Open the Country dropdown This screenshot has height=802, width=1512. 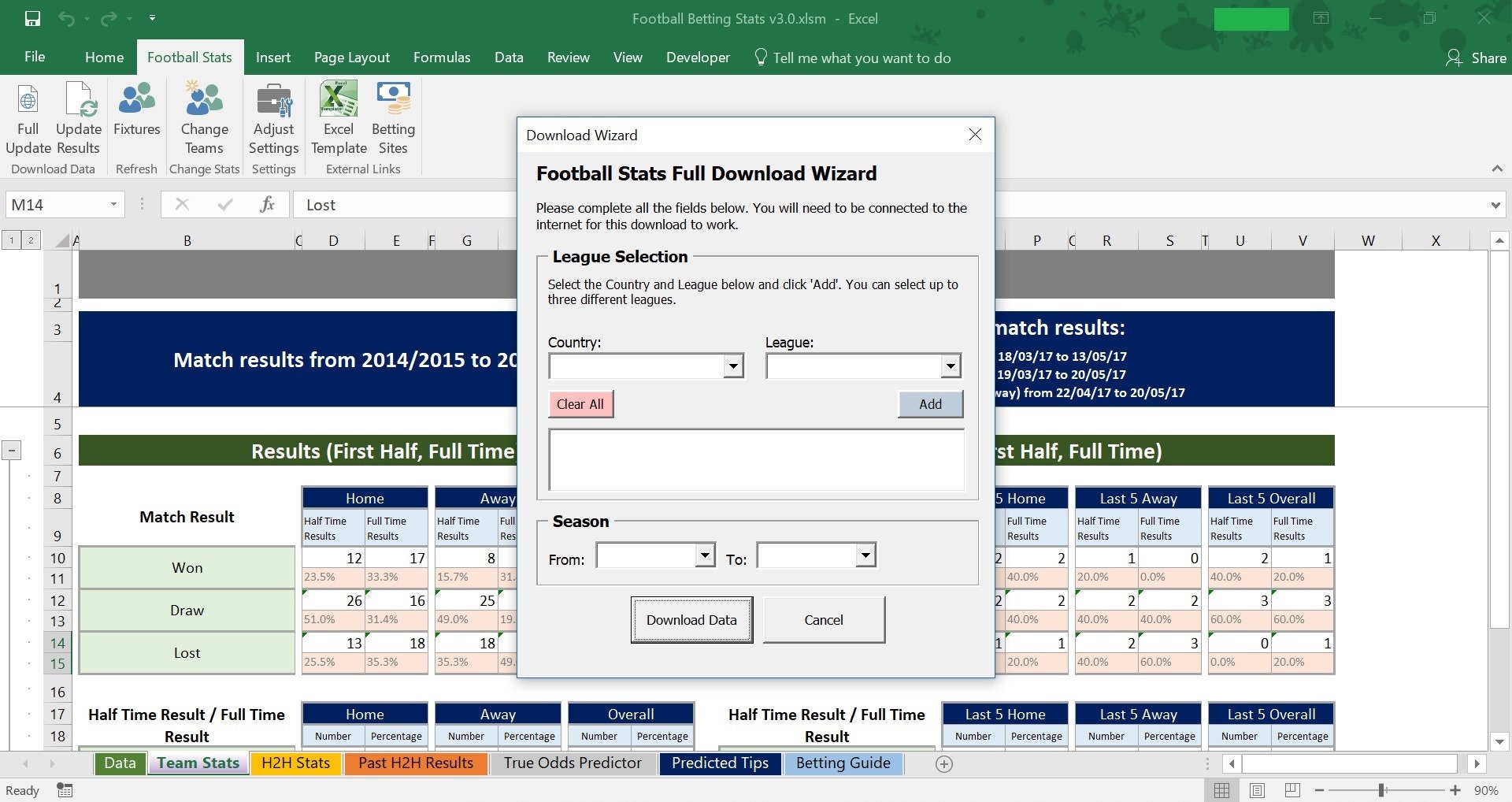(x=732, y=366)
